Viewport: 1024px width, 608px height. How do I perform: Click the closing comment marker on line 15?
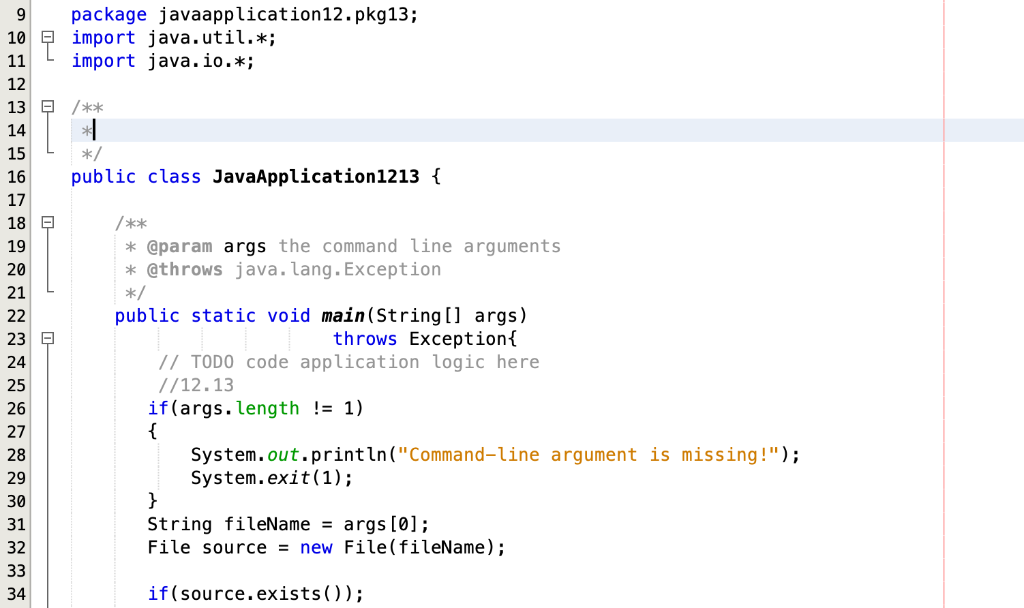pos(92,154)
